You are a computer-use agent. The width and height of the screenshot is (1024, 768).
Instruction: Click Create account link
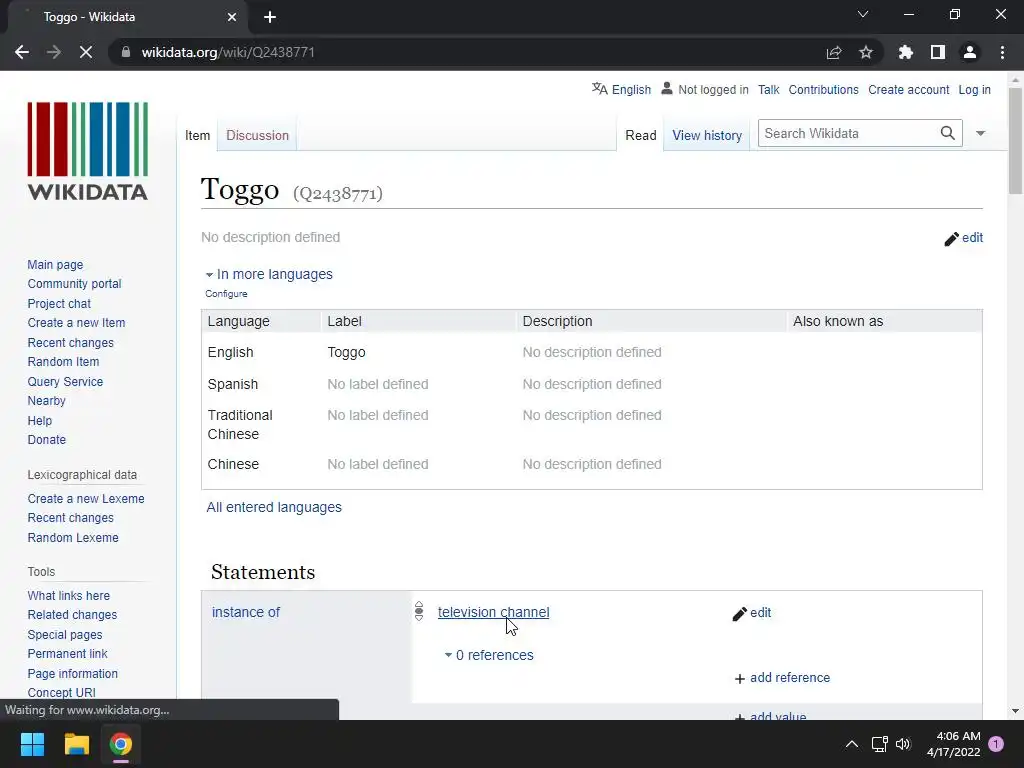pos(908,89)
